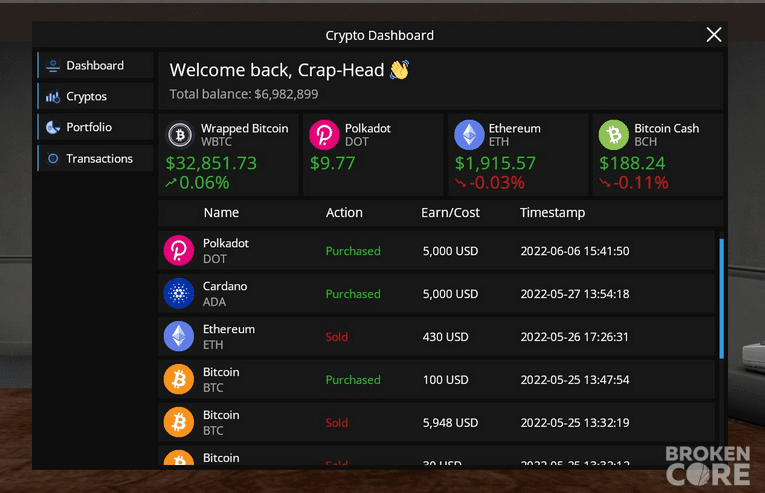Select the $188.24 Bitcoin Cash price
The width and height of the screenshot is (765, 493).
632,163
